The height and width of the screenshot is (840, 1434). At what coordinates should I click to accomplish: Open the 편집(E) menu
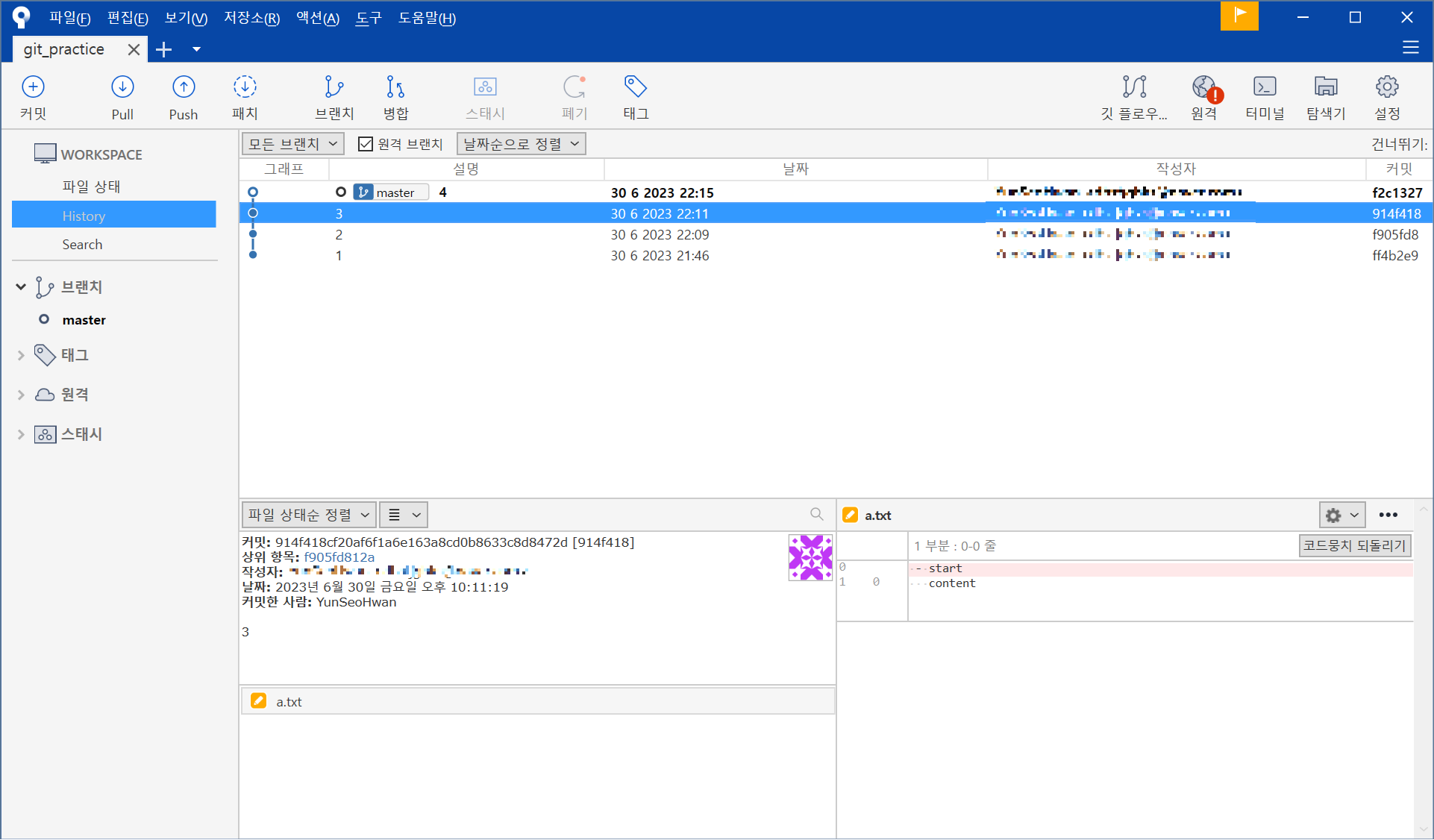[128, 18]
